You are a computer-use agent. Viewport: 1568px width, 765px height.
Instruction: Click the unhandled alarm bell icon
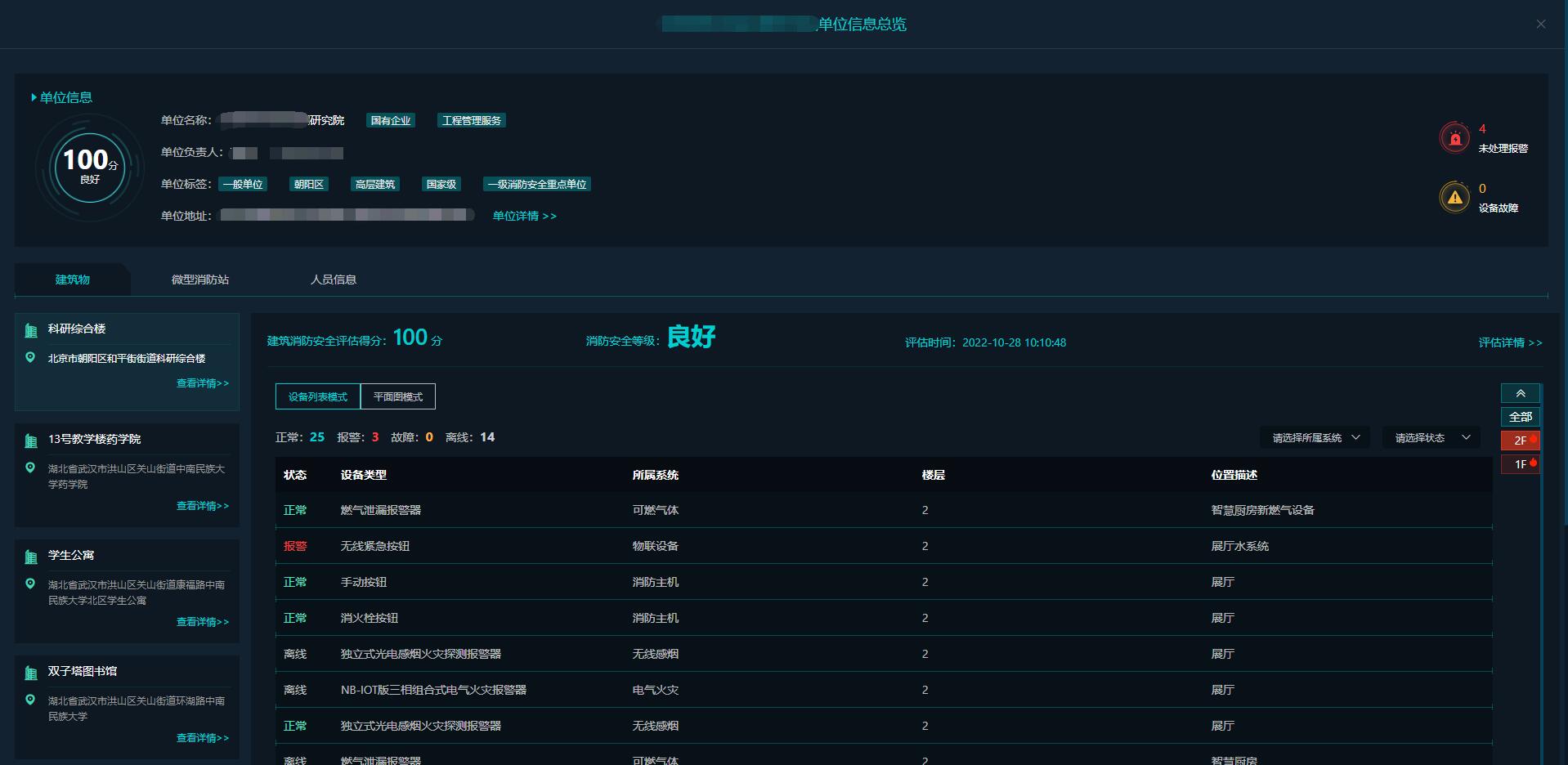(1454, 137)
